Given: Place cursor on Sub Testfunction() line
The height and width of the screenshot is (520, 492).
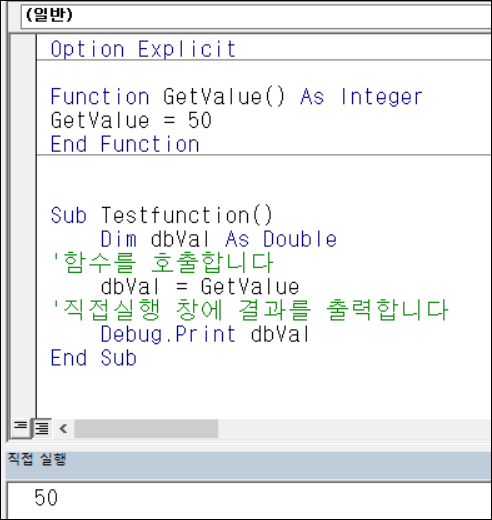Looking at the screenshot, I should point(162,215).
